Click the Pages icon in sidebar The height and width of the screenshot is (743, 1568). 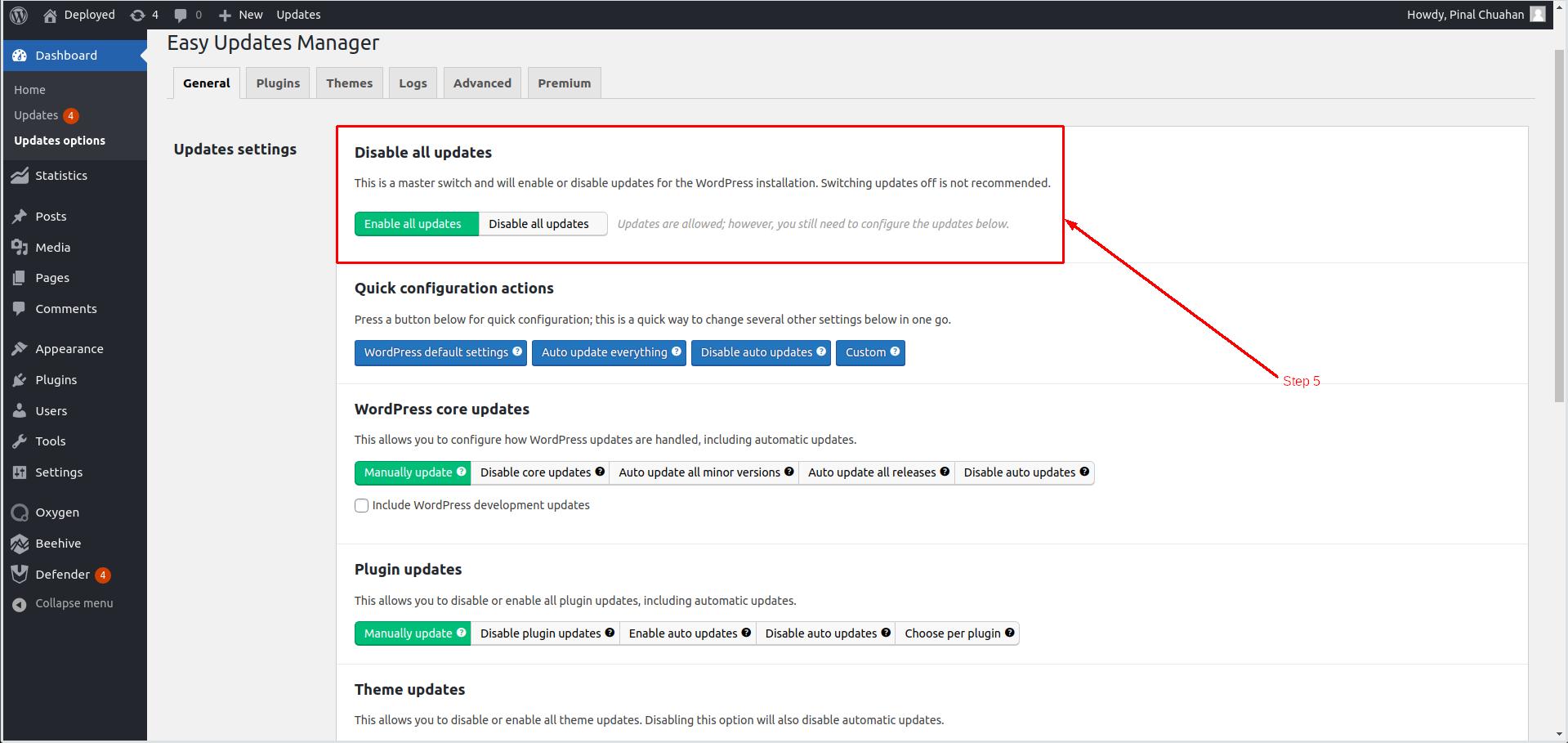[20, 278]
